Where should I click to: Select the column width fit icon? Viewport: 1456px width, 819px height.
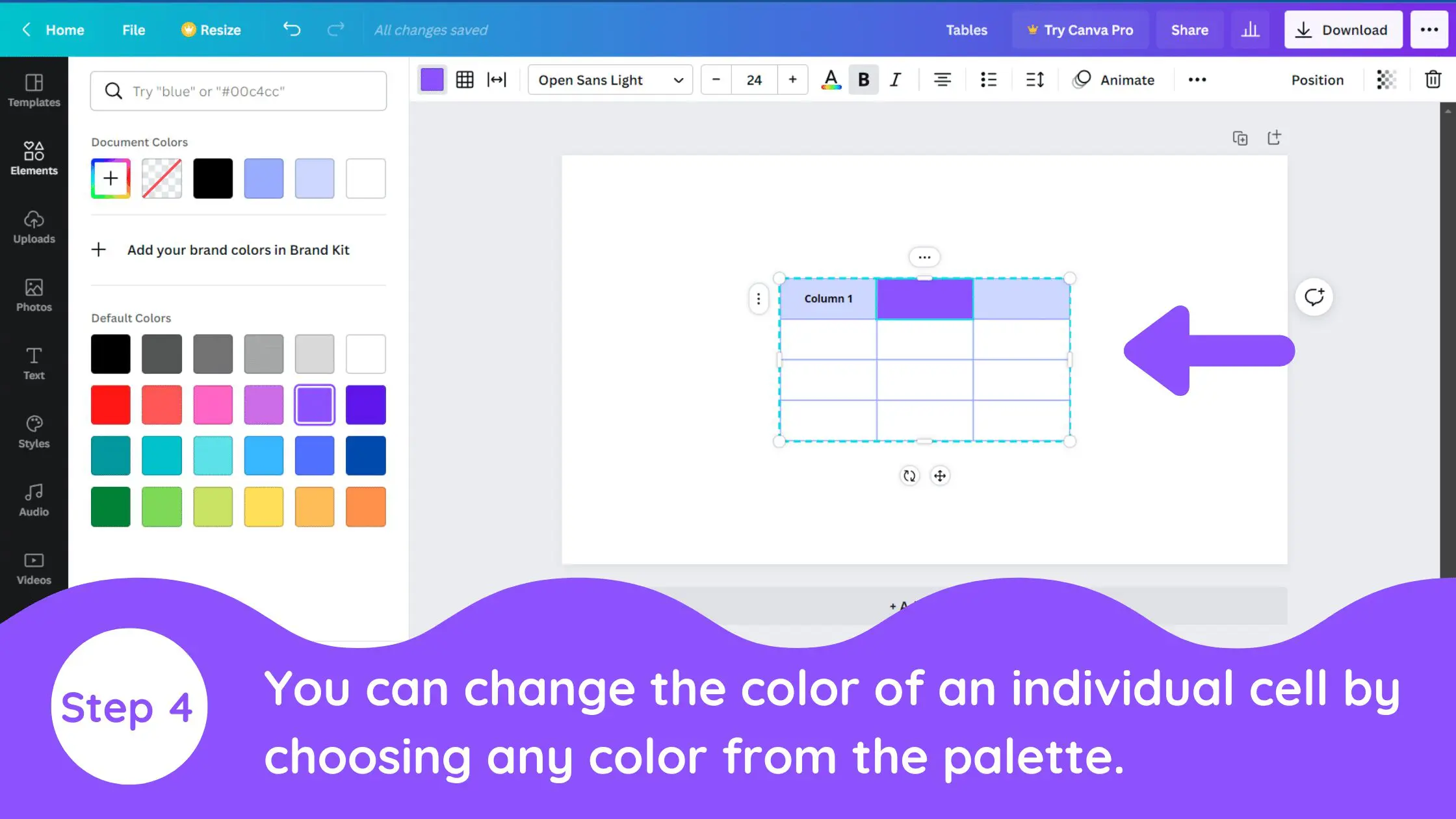[497, 80]
